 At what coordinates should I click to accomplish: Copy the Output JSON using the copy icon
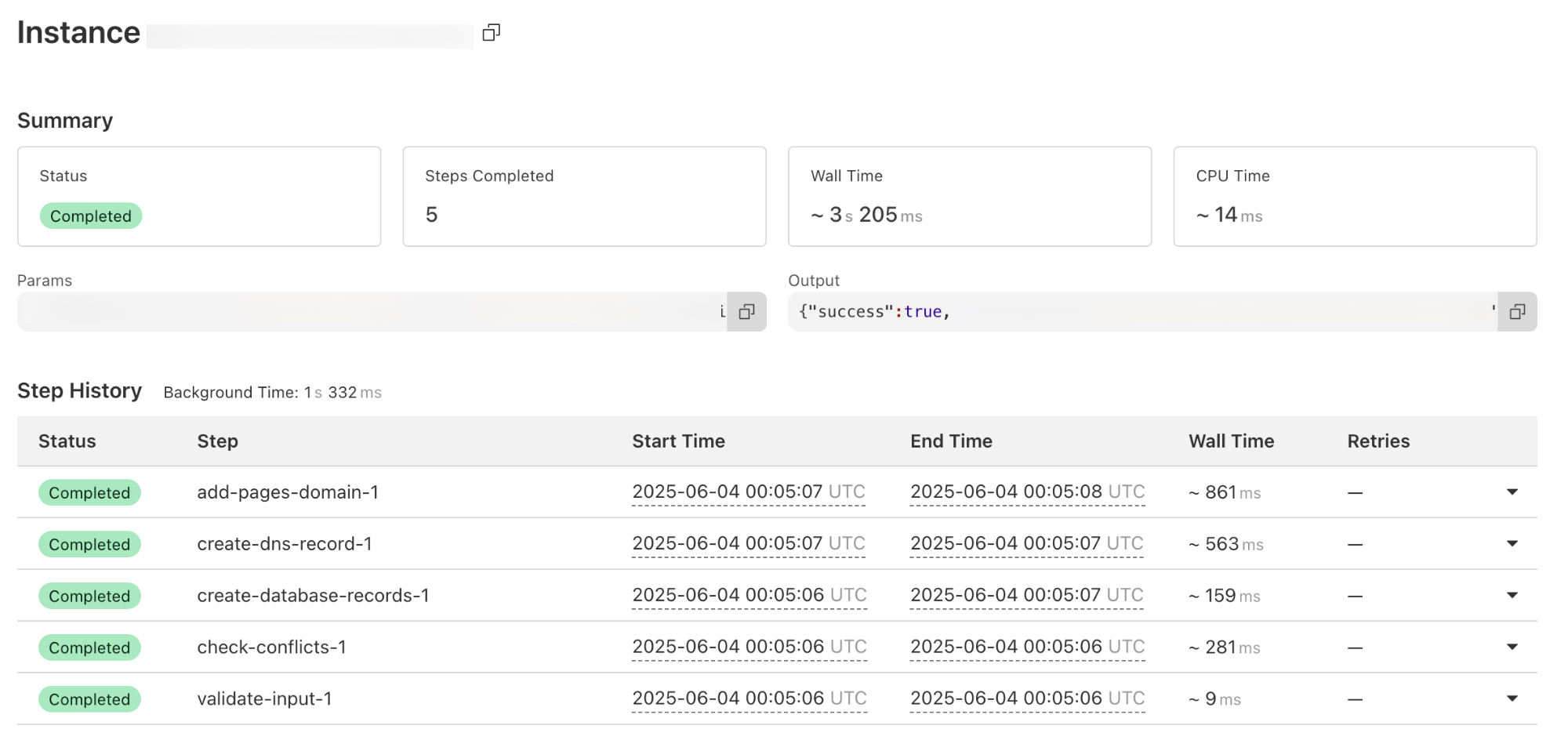click(x=1516, y=311)
